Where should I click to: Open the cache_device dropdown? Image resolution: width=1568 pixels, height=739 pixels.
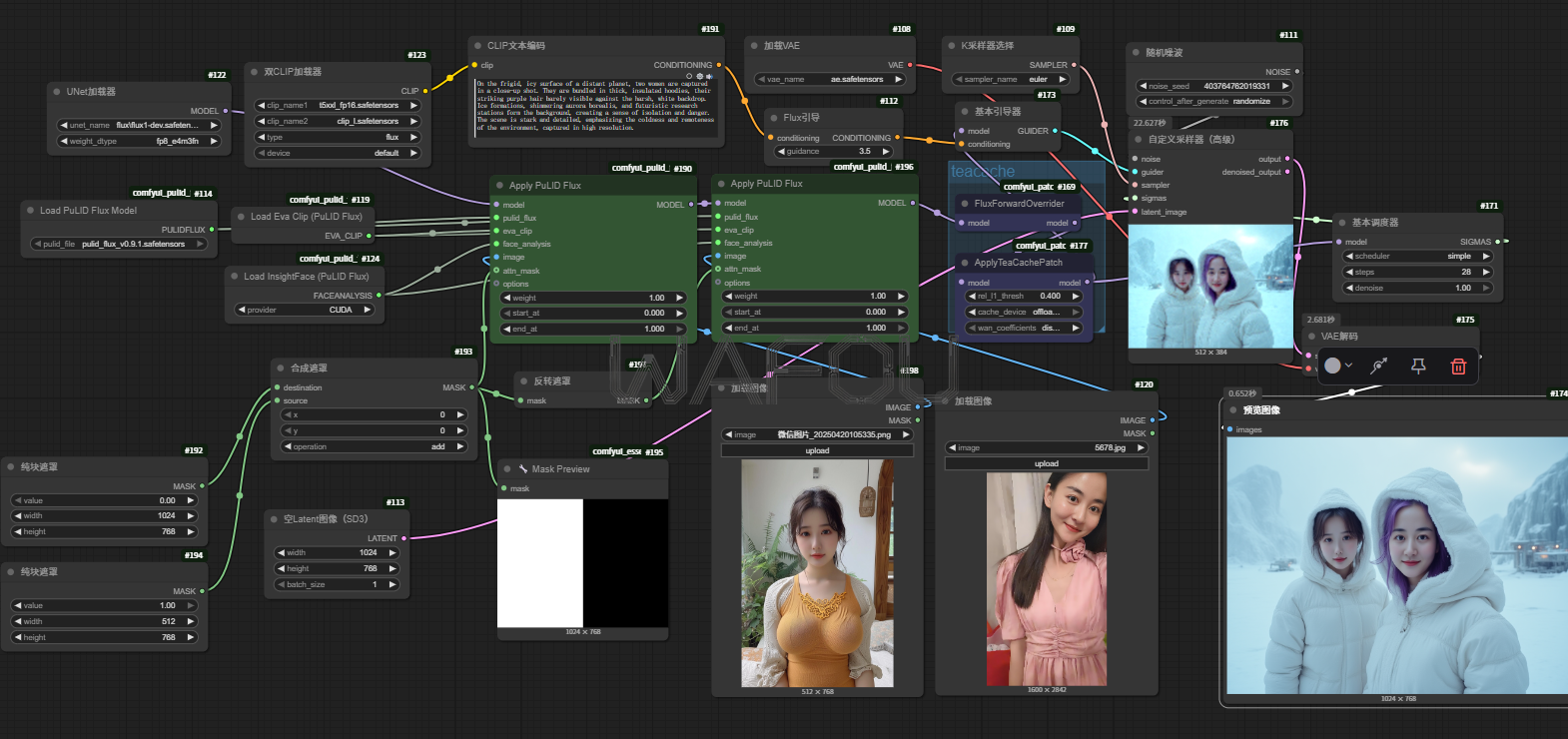click(x=1024, y=312)
